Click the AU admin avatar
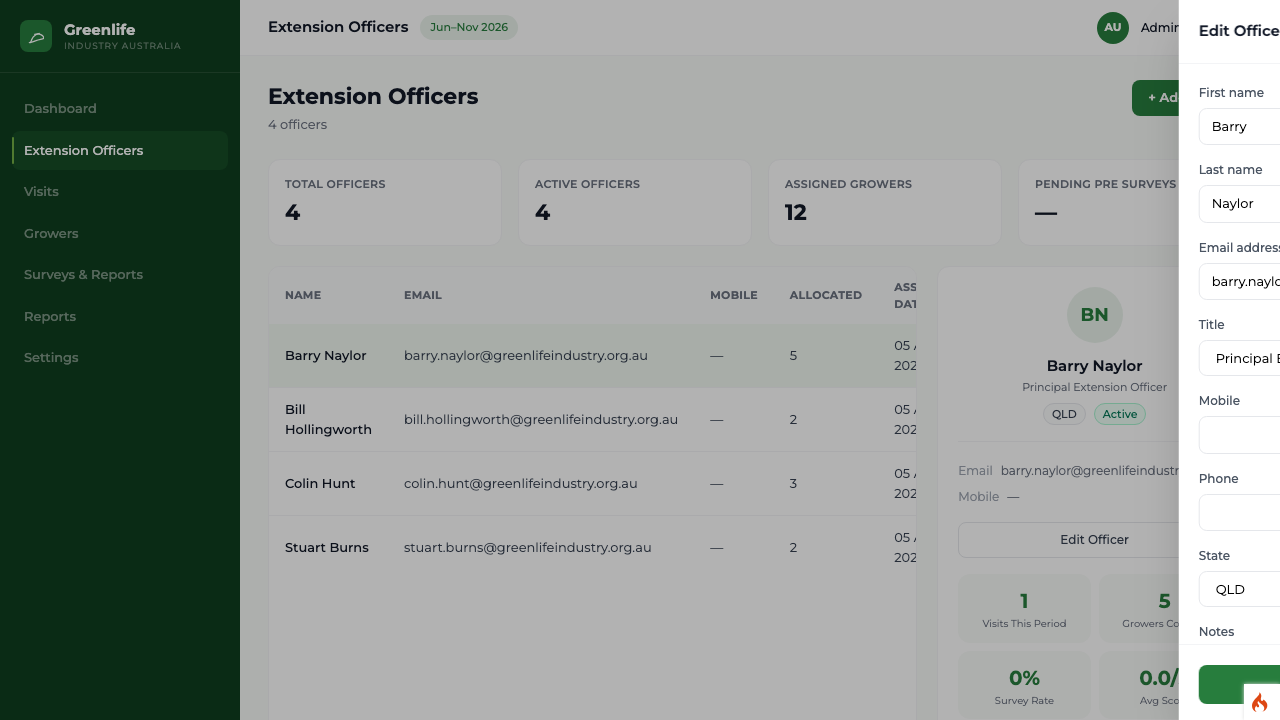 (x=1113, y=28)
